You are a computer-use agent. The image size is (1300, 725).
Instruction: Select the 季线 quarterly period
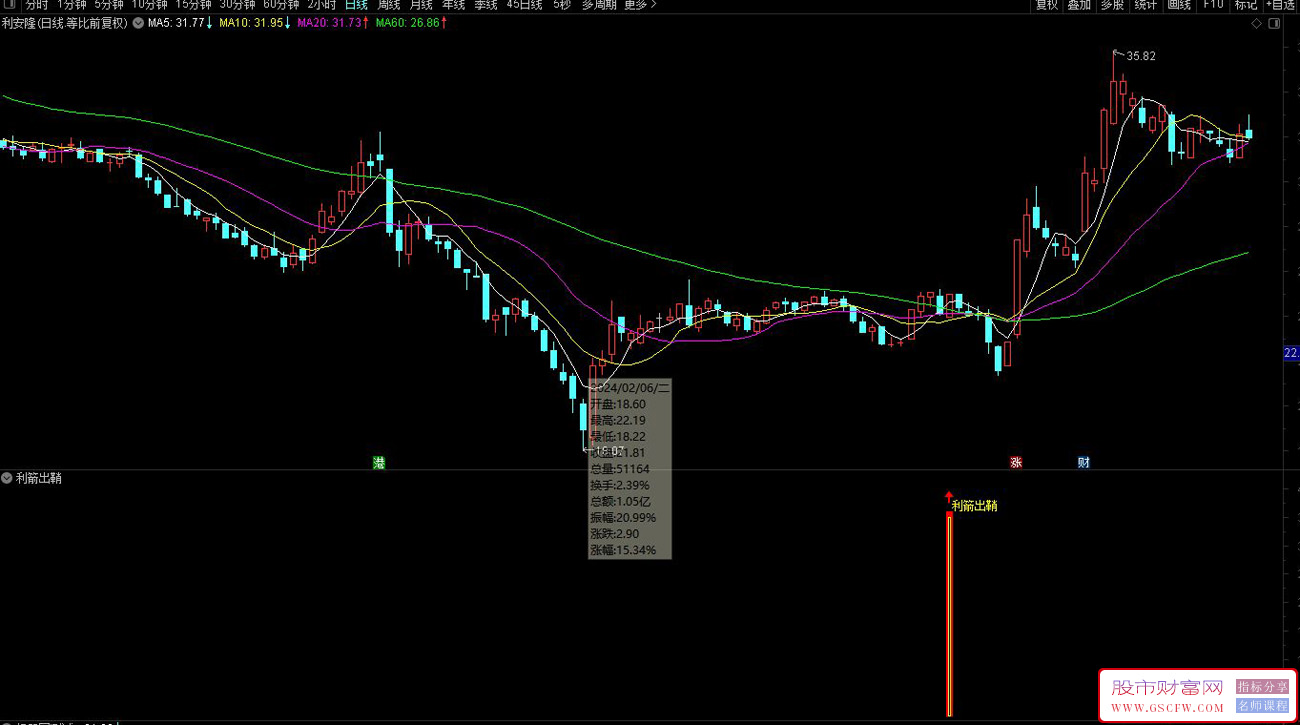coord(485,5)
